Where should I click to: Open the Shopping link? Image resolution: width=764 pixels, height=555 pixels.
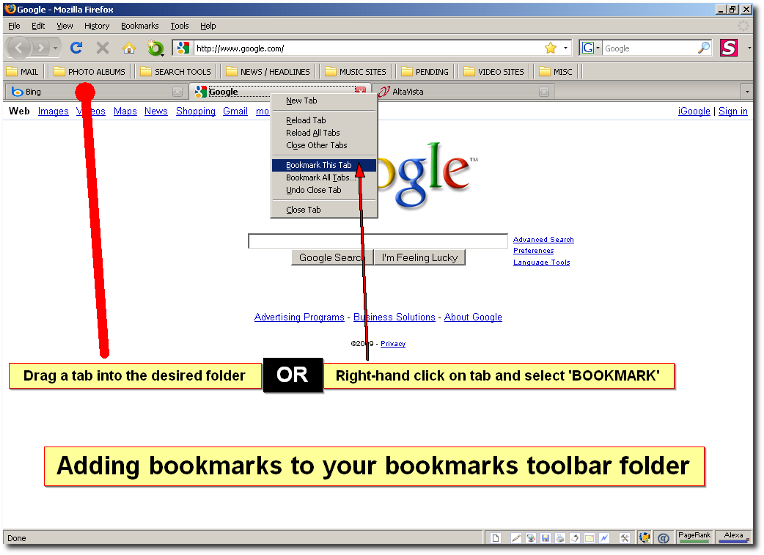point(196,111)
